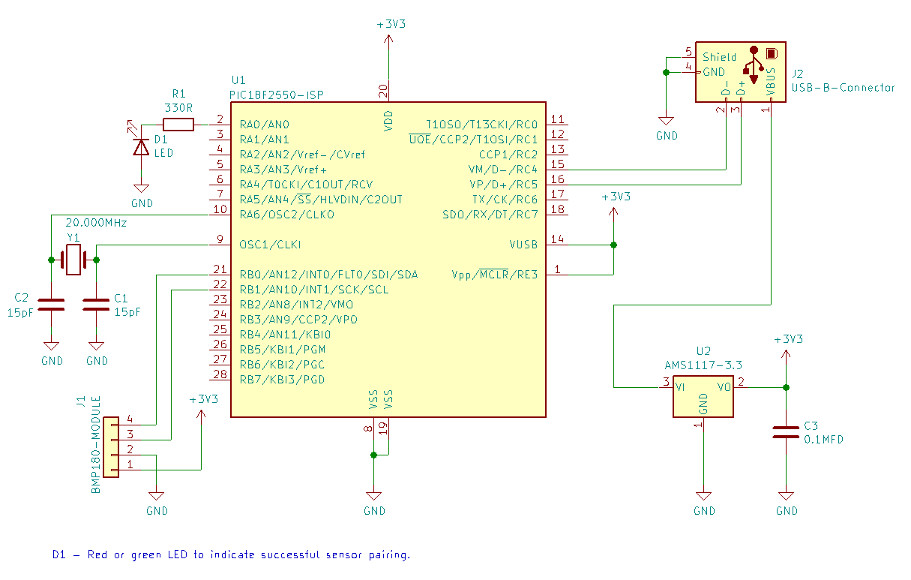
Task: Click the GND symbol under U1 VSS pins
Action: (374, 496)
